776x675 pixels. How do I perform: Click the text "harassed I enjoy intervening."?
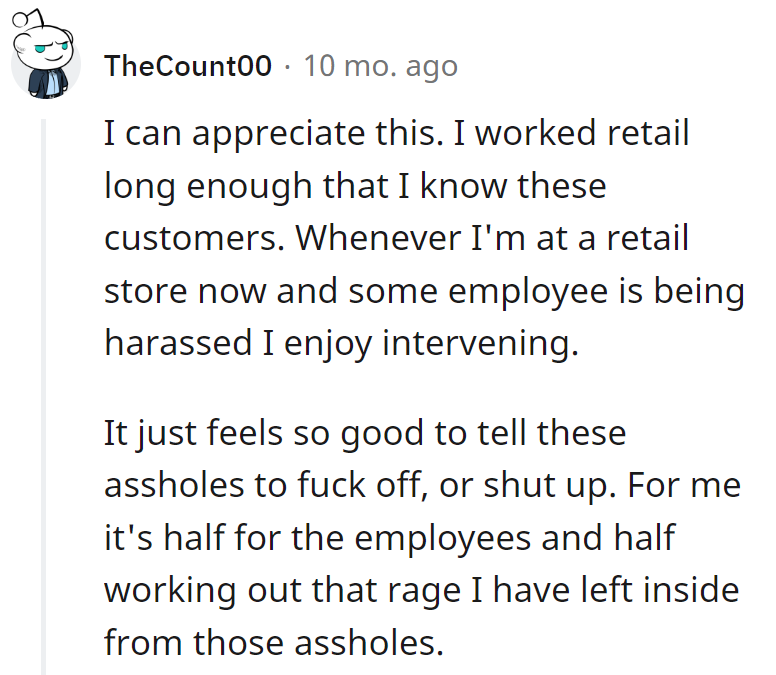(341, 342)
